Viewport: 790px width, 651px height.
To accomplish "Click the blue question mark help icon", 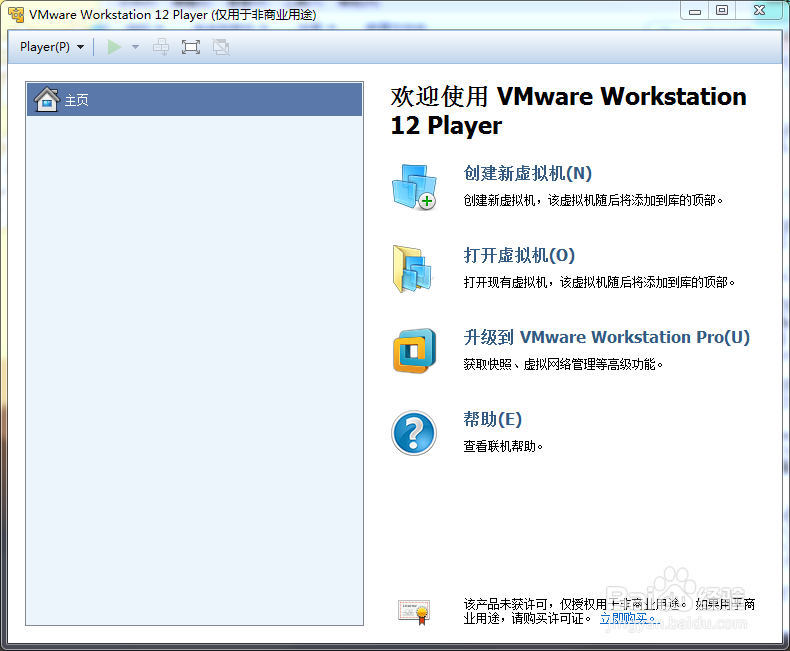I will click(414, 433).
